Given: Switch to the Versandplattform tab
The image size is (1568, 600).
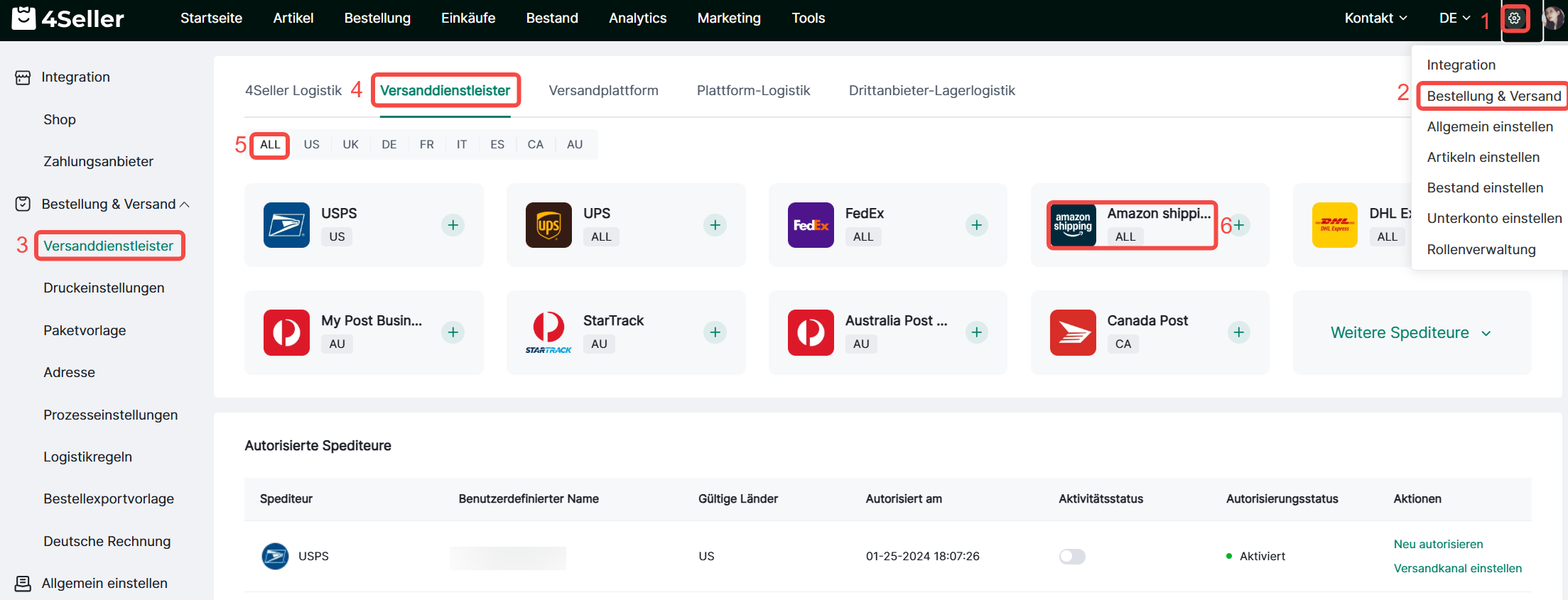Looking at the screenshot, I should 603,91.
